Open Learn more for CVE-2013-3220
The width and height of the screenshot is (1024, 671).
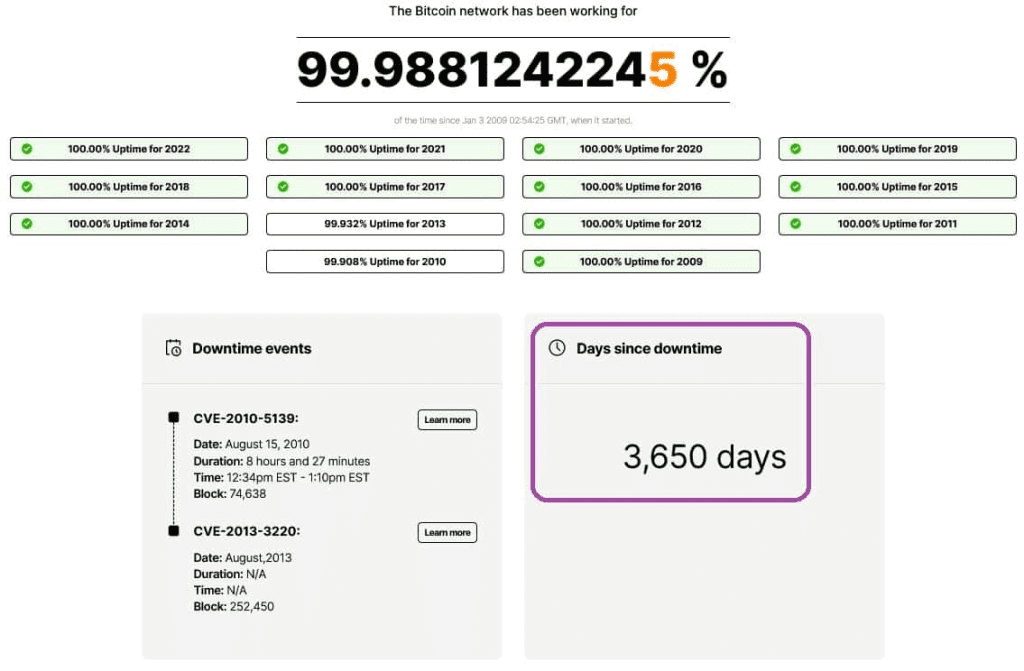point(447,532)
